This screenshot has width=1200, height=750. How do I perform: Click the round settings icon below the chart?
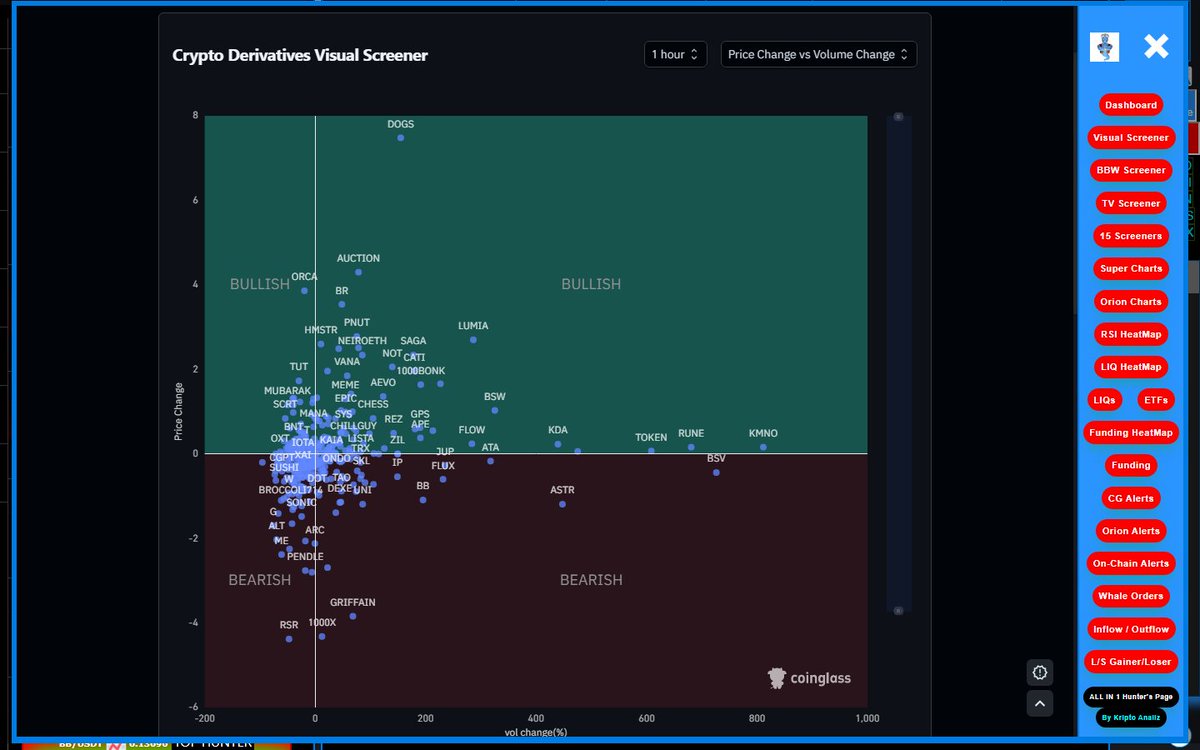click(1040, 672)
